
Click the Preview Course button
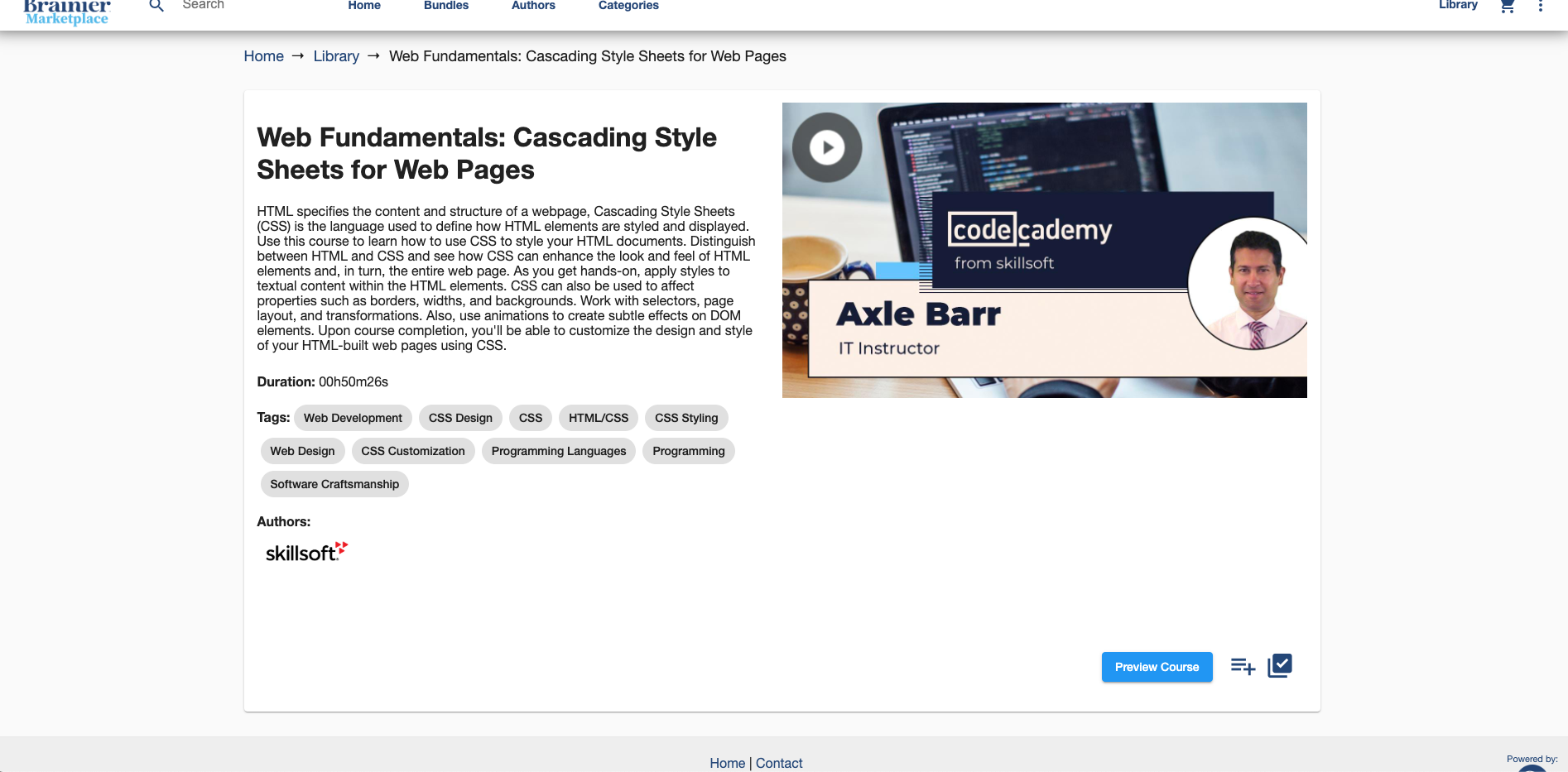1157,667
